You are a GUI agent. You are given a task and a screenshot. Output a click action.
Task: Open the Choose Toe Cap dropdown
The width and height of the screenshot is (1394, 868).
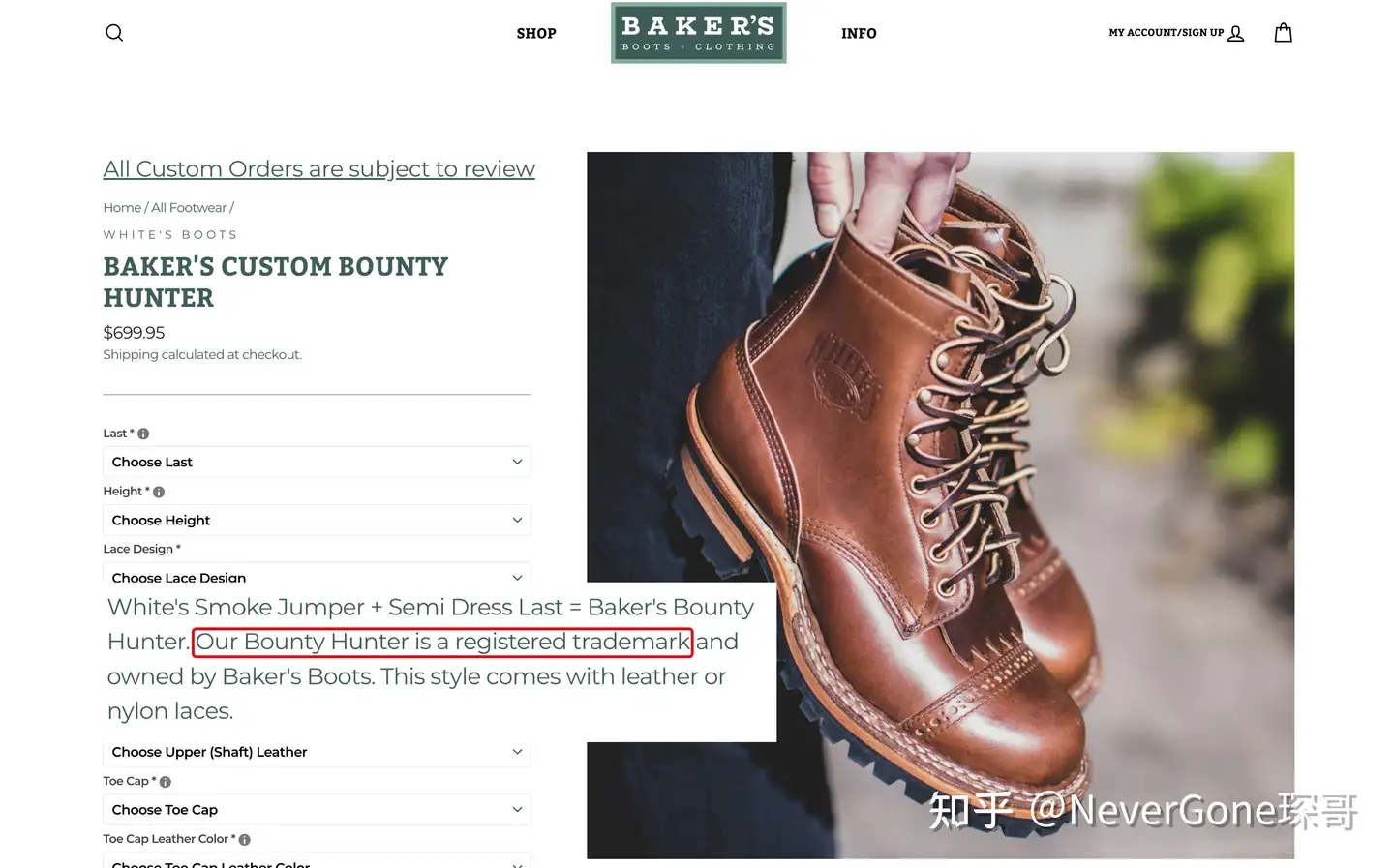tap(317, 810)
